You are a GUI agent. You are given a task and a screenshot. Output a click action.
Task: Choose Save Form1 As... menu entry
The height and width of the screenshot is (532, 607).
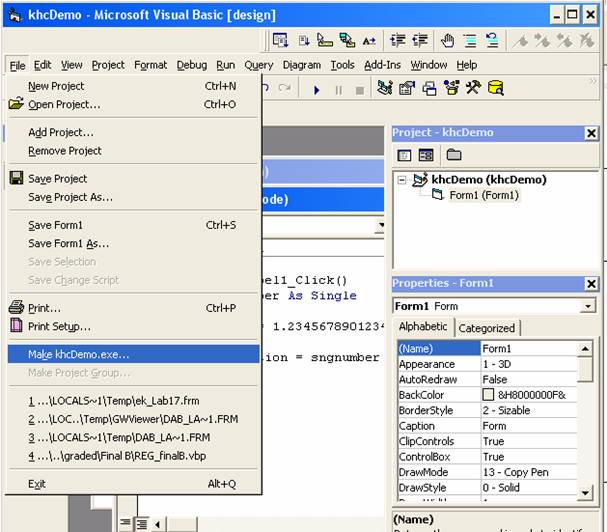tap(134, 244)
